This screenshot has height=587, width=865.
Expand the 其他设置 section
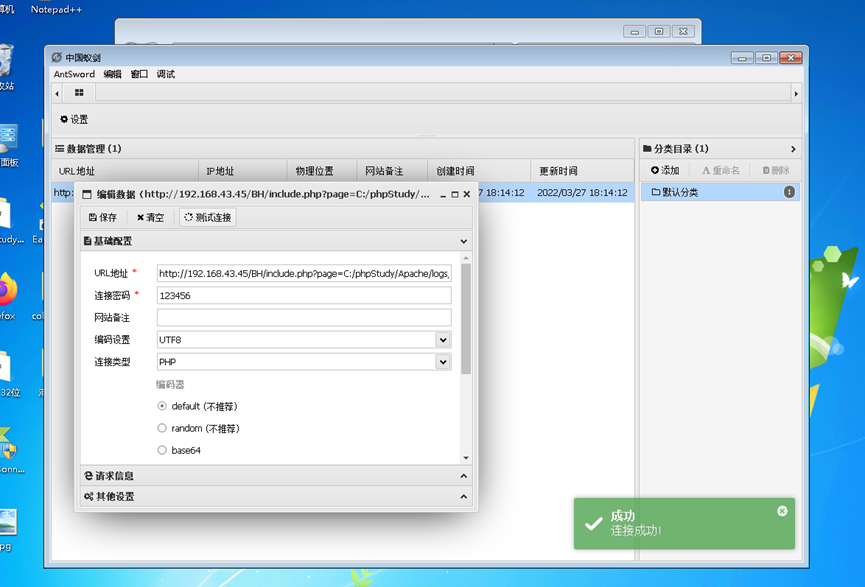click(276, 497)
